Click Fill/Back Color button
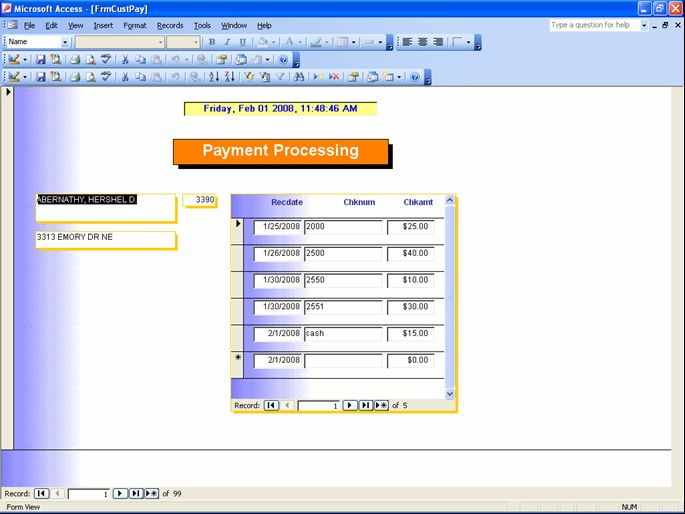The image size is (685, 514). pos(263,42)
